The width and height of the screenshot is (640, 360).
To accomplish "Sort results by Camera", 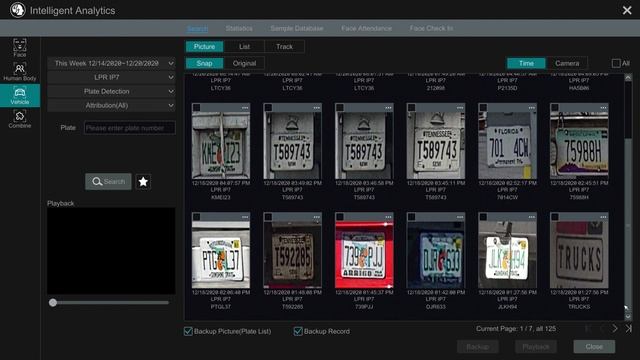I will pyautogui.click(x=567, y=63).
